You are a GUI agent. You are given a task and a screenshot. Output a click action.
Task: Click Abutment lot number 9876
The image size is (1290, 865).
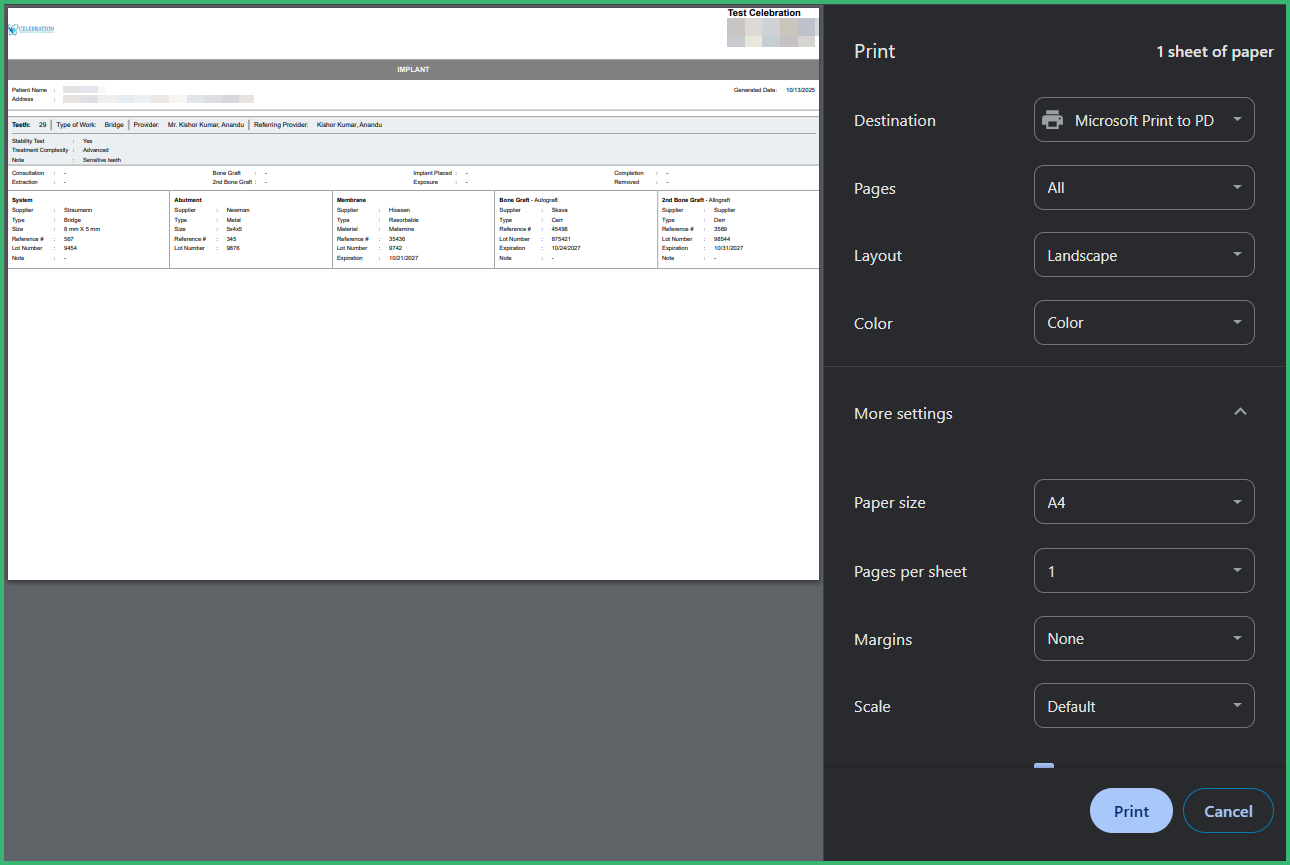(x=233, y=248)
